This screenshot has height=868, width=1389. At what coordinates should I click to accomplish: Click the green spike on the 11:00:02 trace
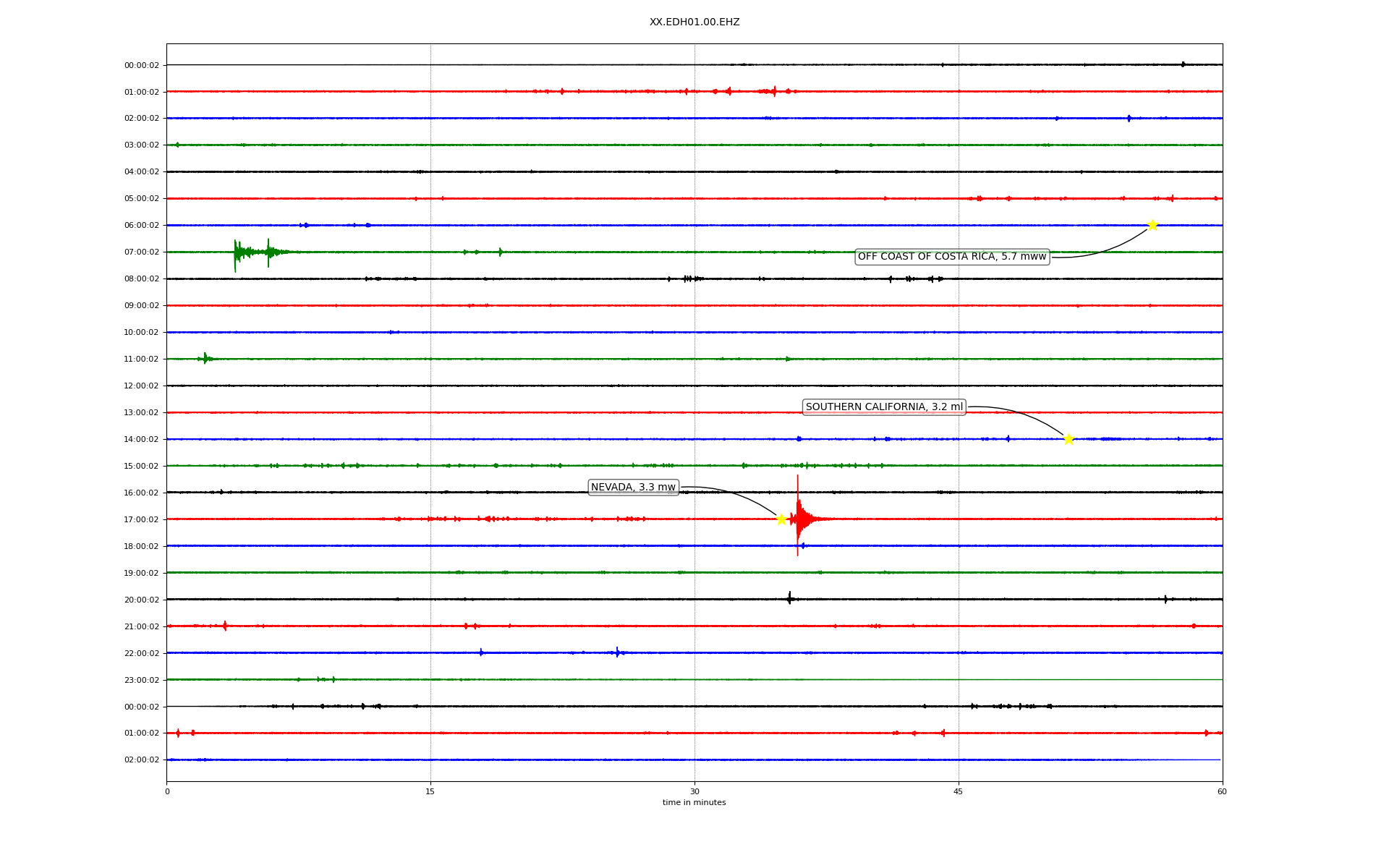coord(205,358)
